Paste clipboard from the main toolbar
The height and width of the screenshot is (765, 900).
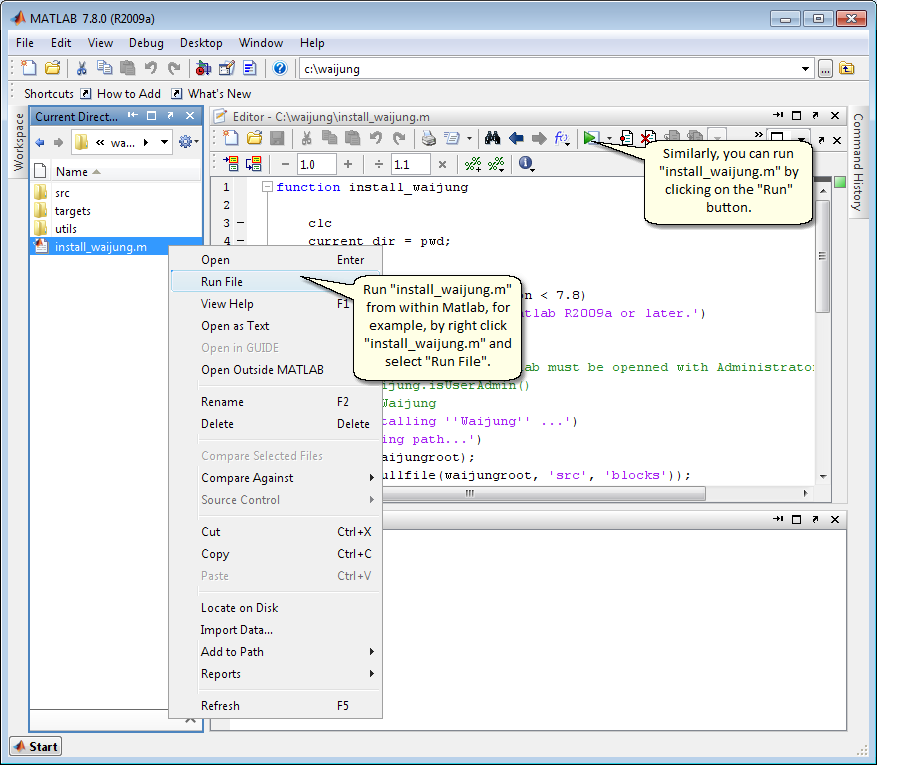[x=127, y=68]
